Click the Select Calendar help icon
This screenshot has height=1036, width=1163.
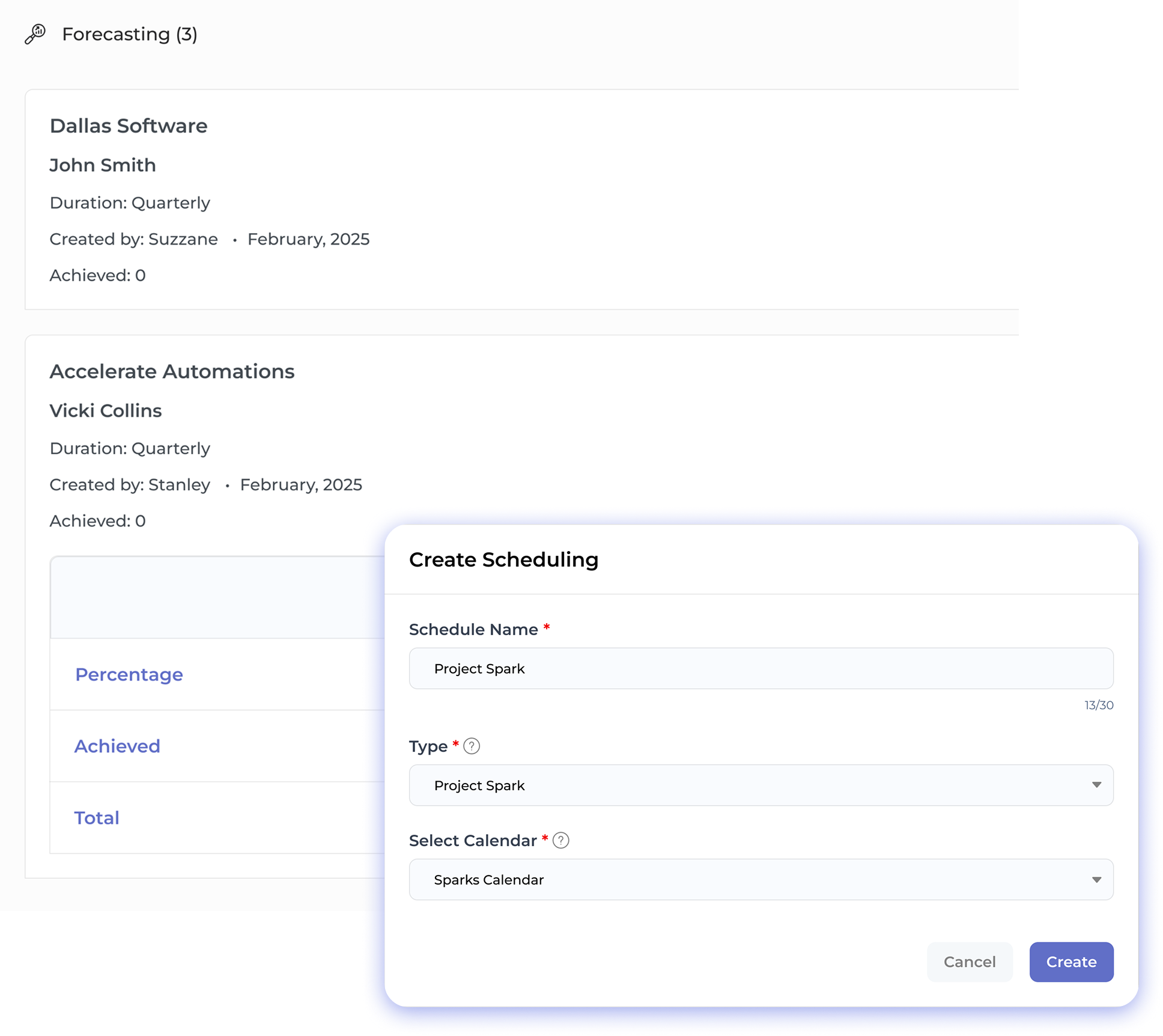[x=560, y=840]
